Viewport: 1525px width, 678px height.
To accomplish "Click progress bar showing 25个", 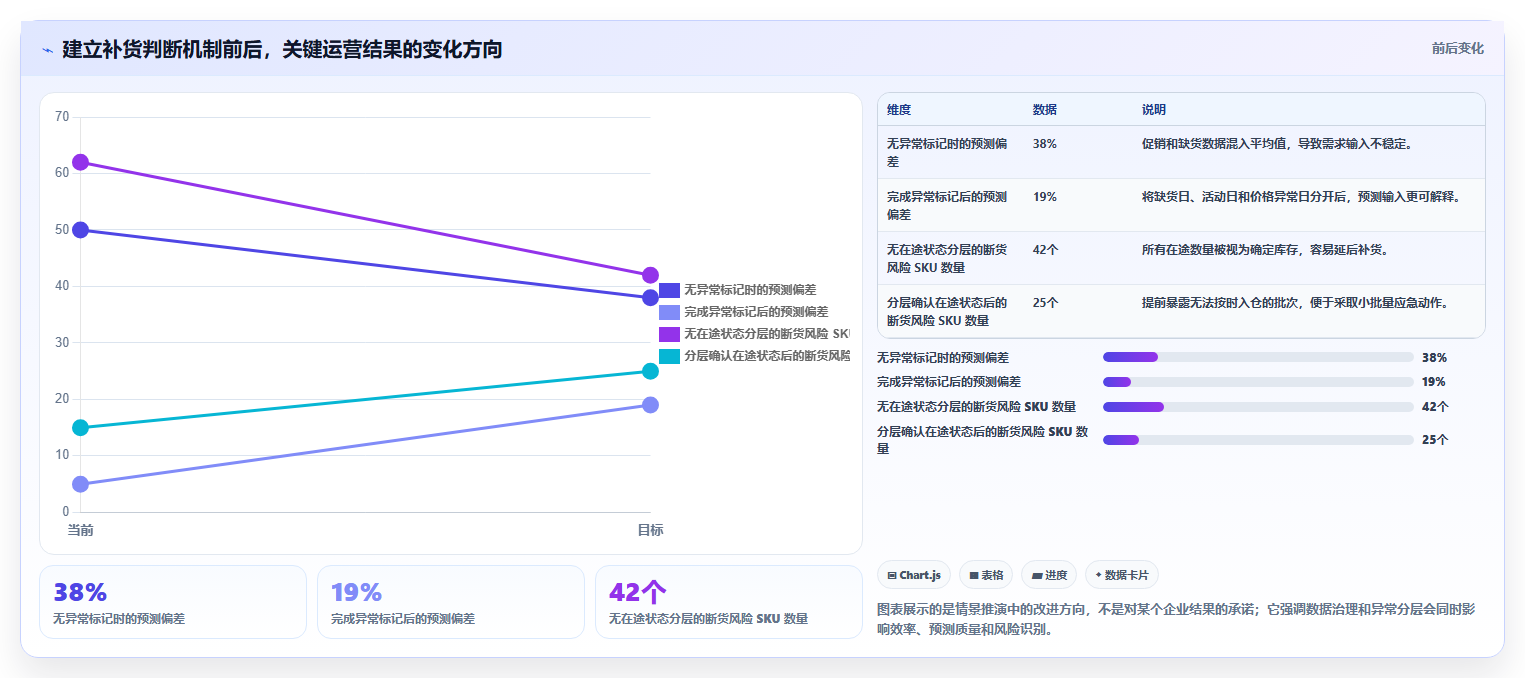I will (1258, 440).
